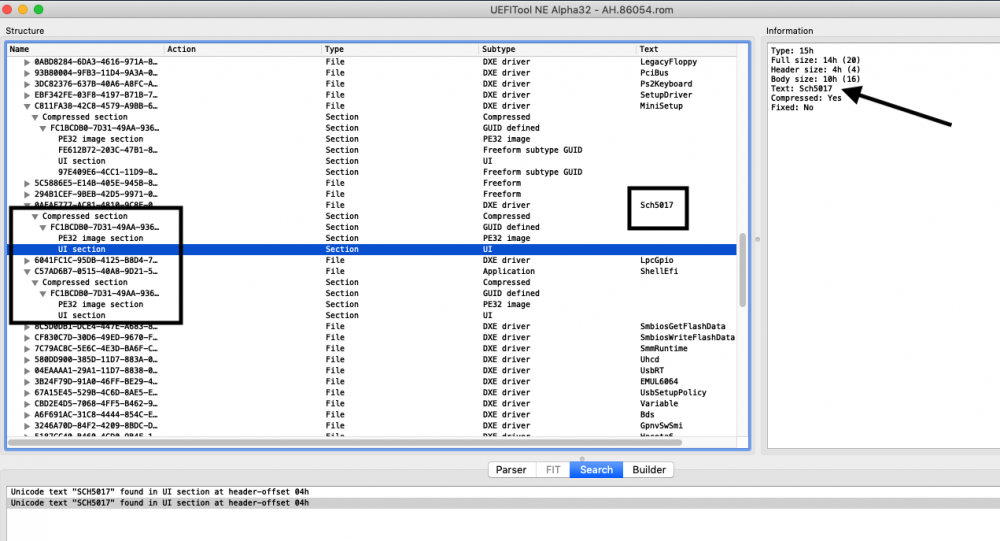Expand the Freeform file 5C5886E5 row

point(27,183)
